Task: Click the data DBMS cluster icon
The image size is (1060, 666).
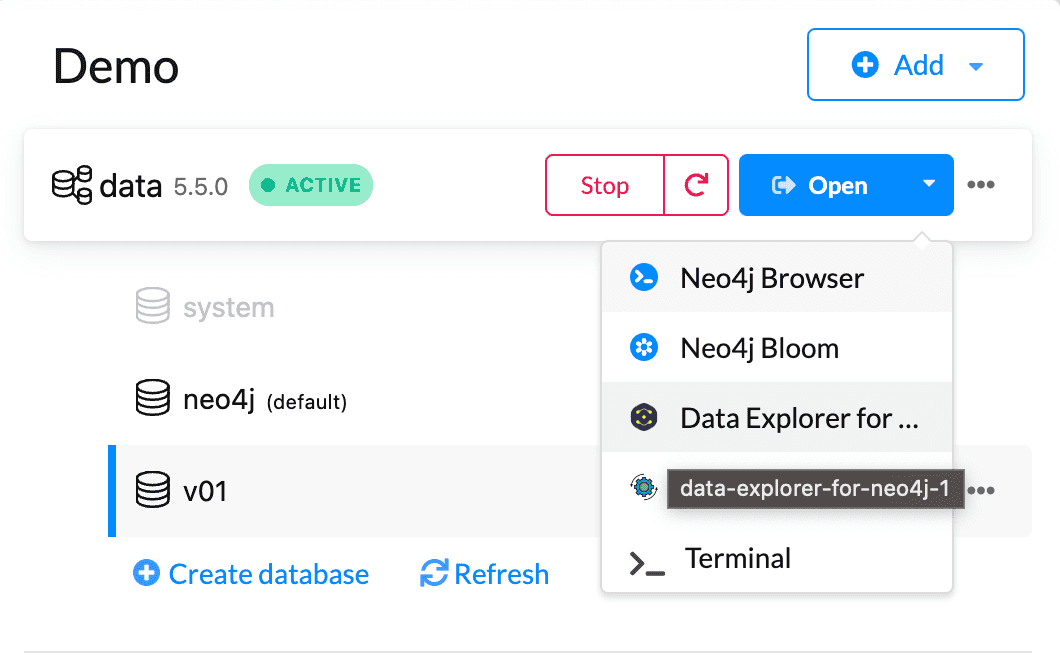Action: coord(72,185)
